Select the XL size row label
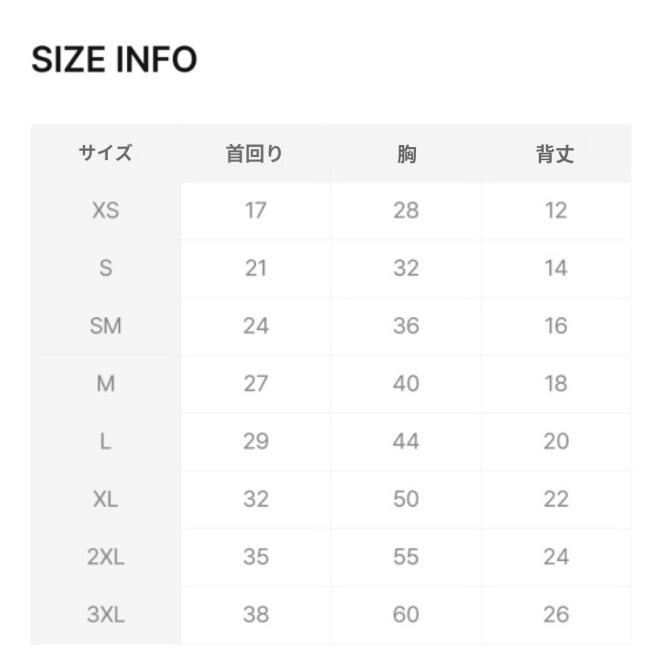The height and width of the screenshot is (652, 654). (105, 499)
